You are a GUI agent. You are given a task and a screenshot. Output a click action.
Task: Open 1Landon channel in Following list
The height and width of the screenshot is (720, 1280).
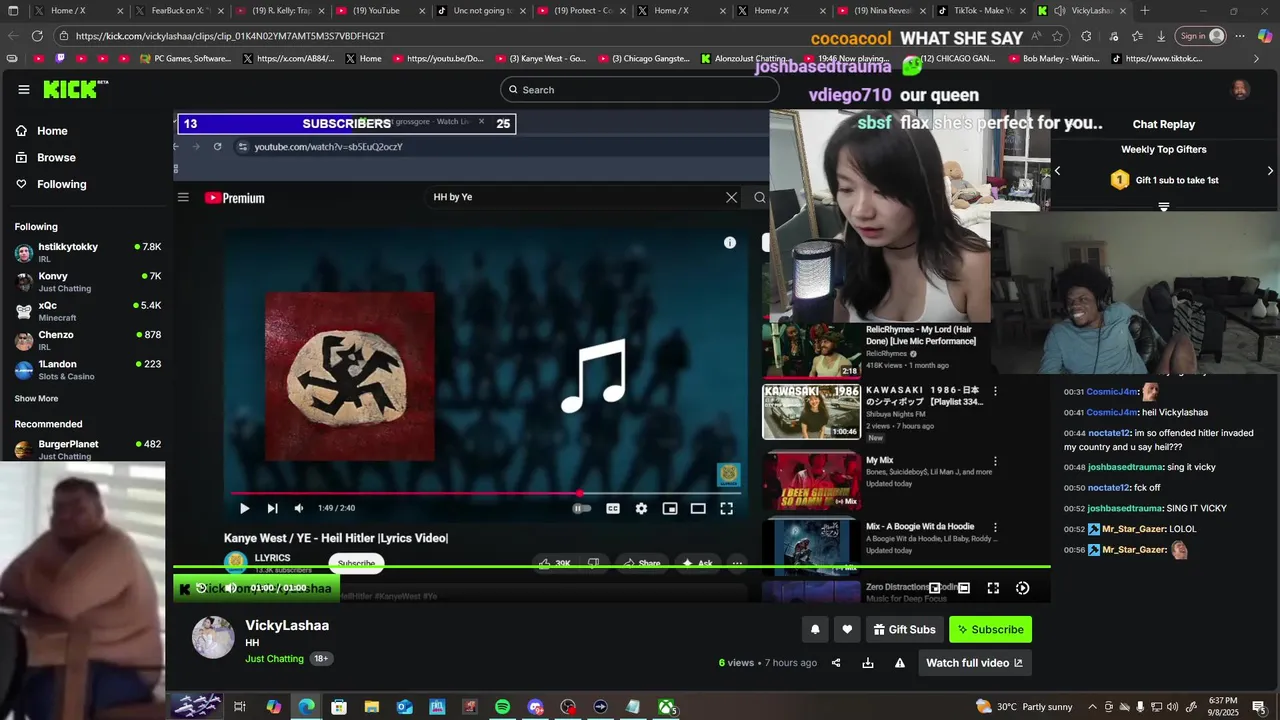(87, 370)
